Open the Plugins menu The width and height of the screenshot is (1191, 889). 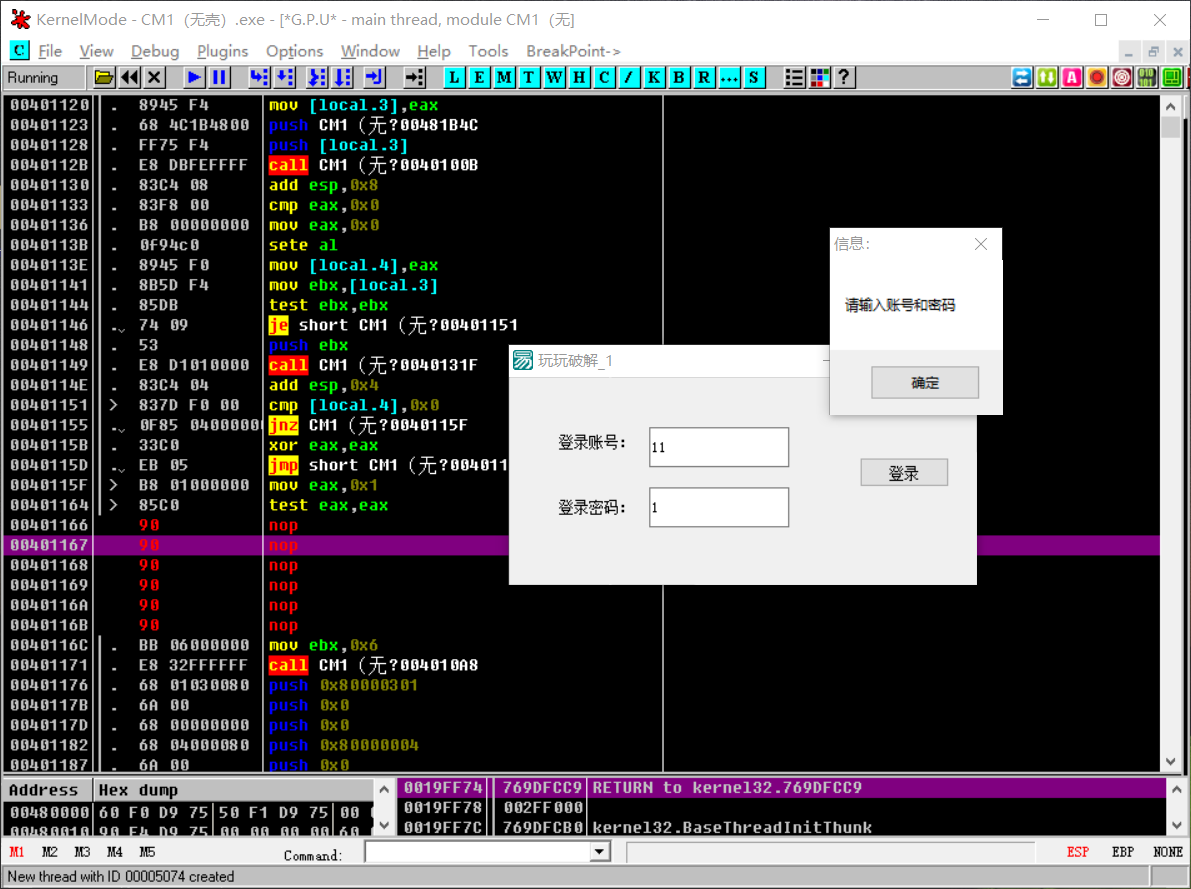coord(222,51)
